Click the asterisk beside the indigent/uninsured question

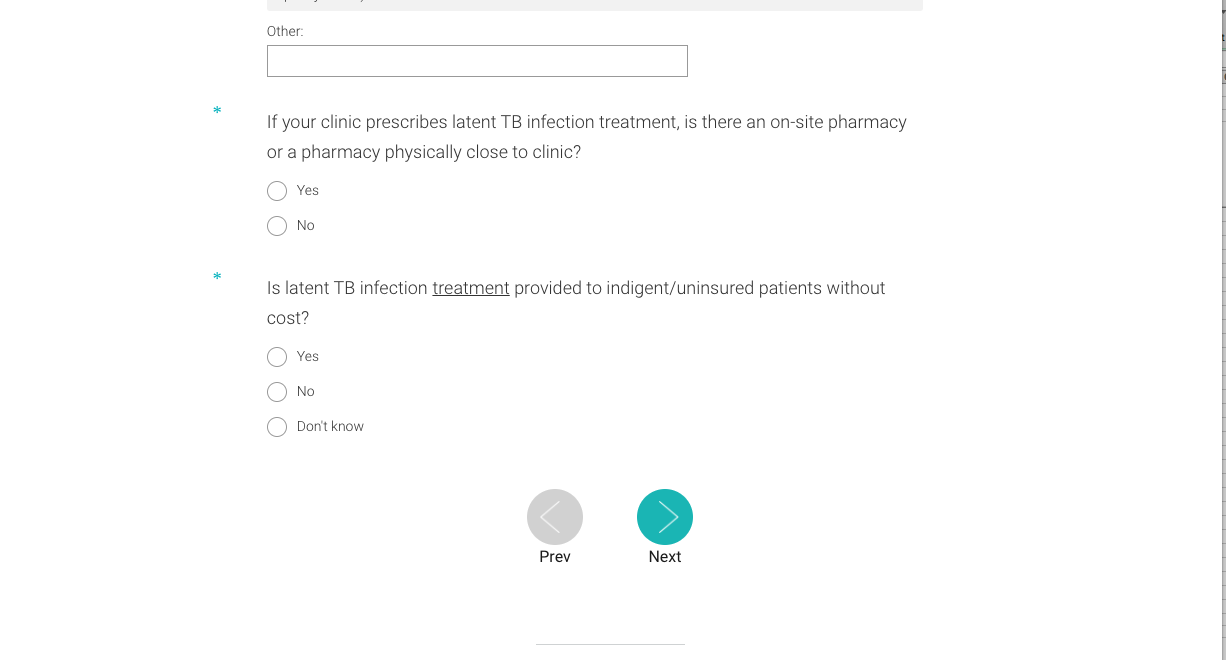(x=217, y=277)
